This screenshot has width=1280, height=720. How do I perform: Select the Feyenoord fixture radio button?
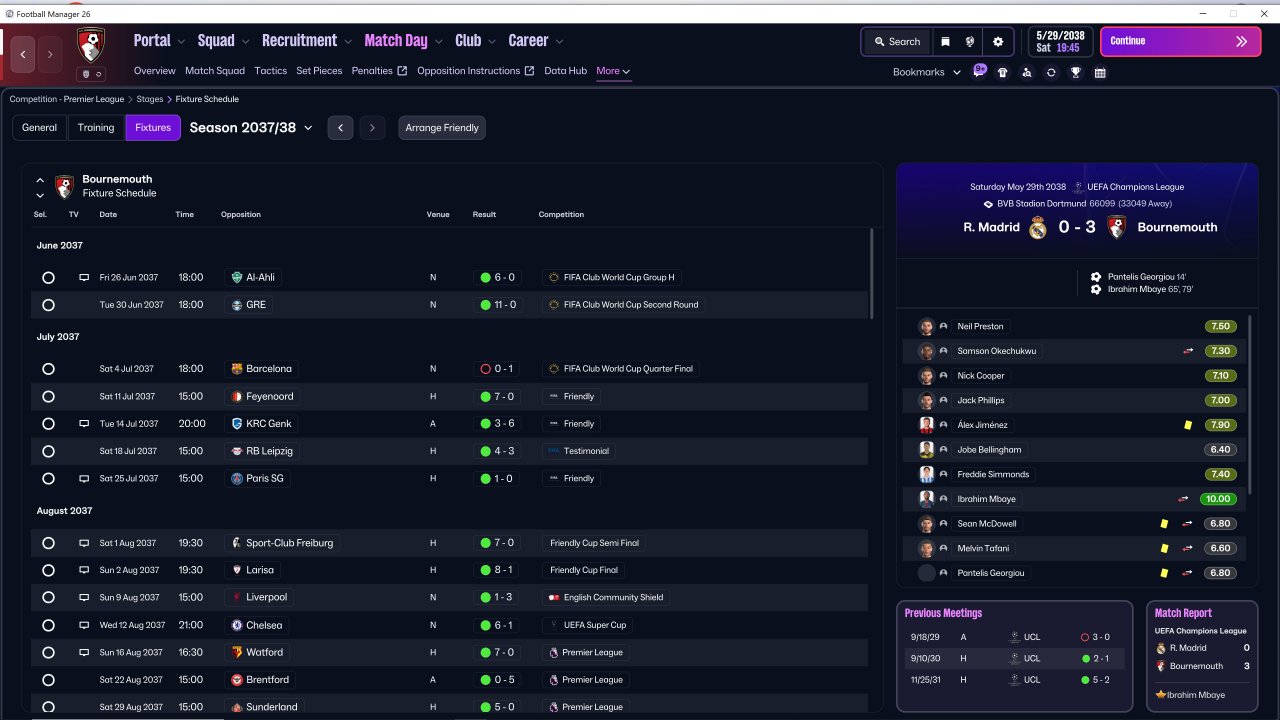point(48,397)
